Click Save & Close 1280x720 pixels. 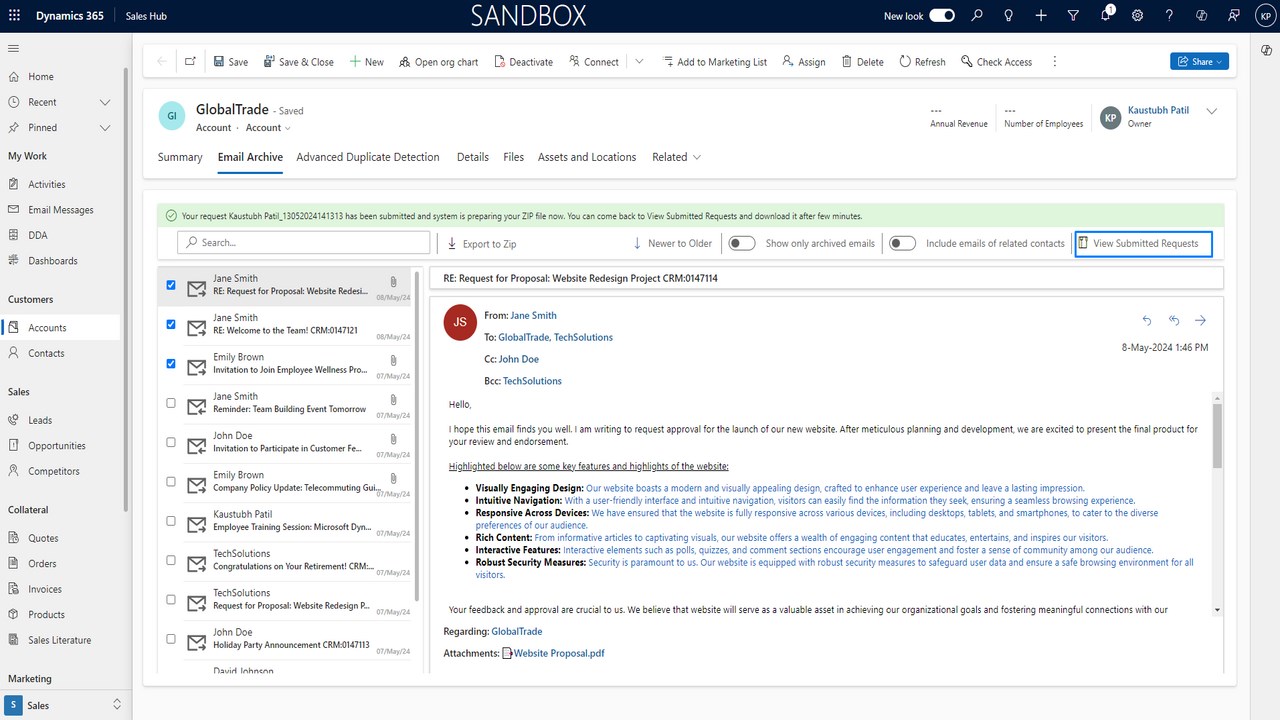pyautogui.click(x=299, y=61)
